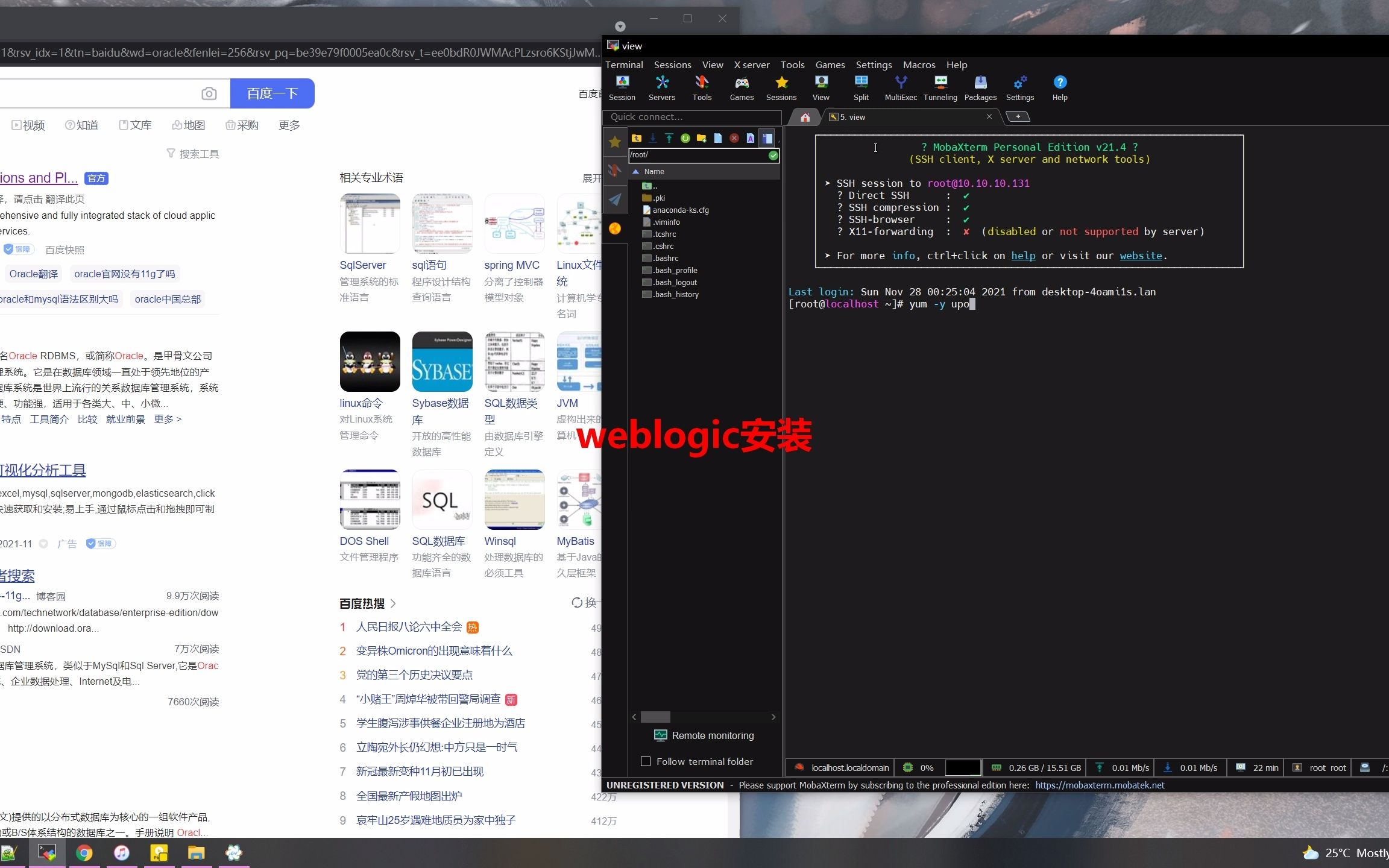Open the Packages toolbar icon

(980, 88)
